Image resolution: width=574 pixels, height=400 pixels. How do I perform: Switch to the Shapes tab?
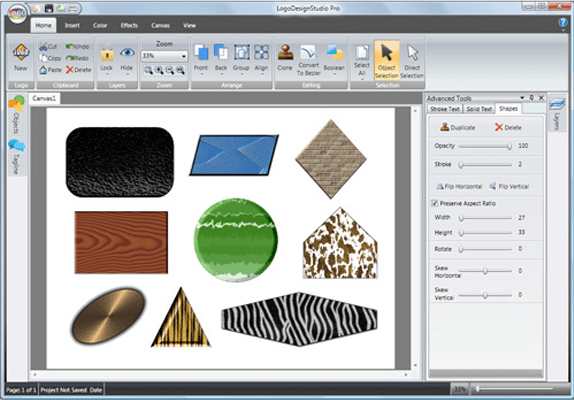click(508, 108)
